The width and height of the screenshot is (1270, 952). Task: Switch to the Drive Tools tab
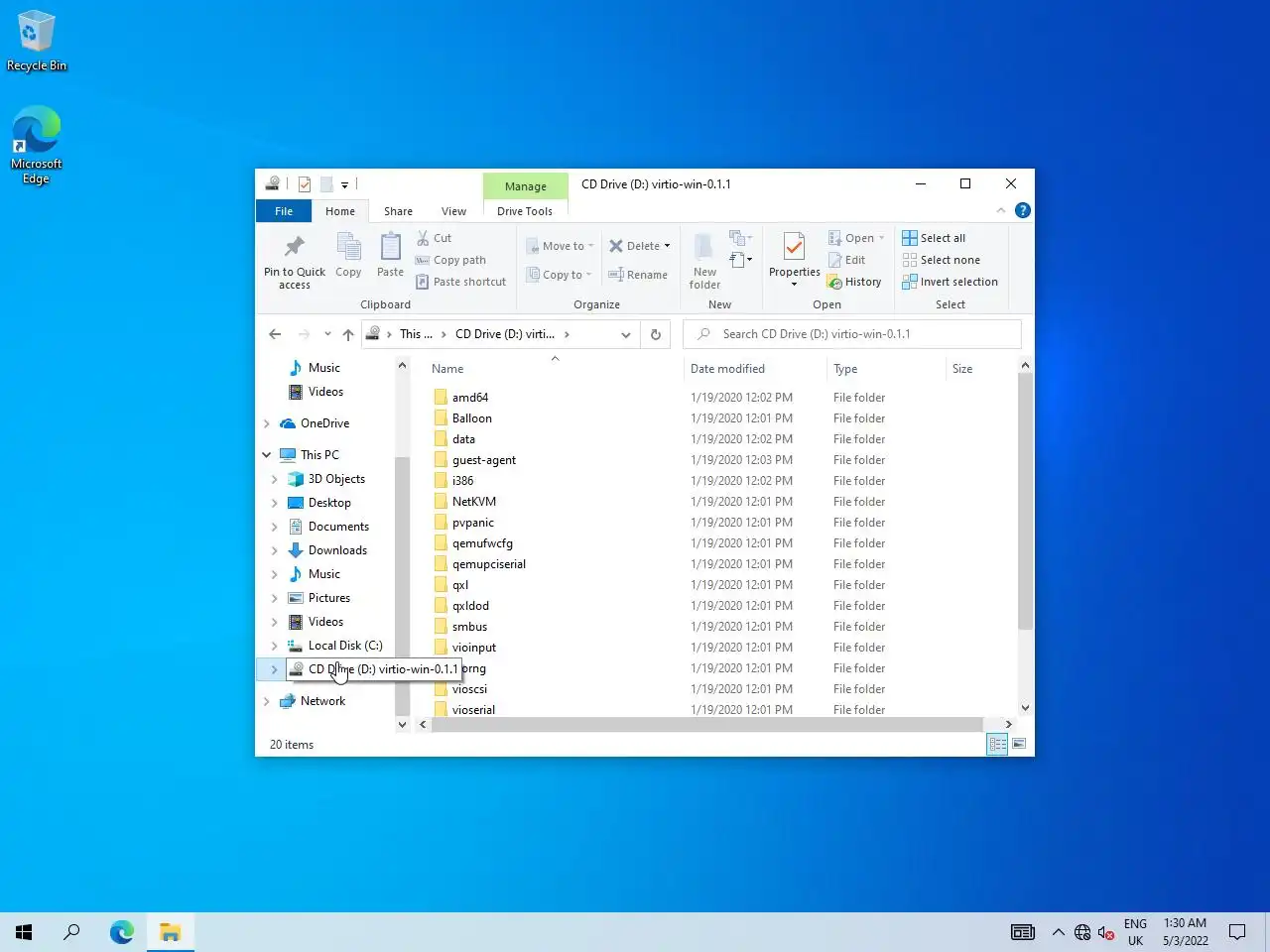point(525,211)
